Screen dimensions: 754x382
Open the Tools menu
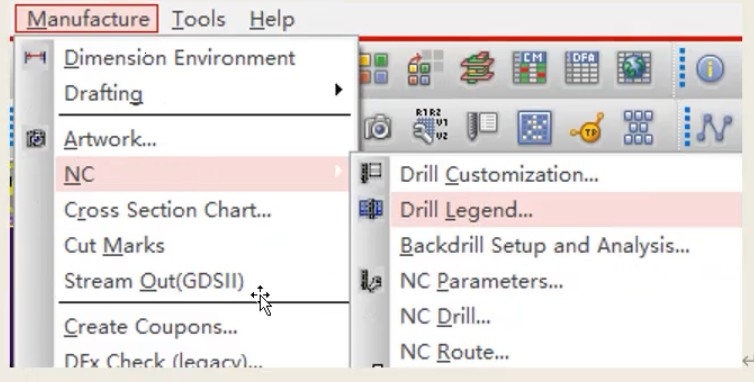(x=199, y=19)
